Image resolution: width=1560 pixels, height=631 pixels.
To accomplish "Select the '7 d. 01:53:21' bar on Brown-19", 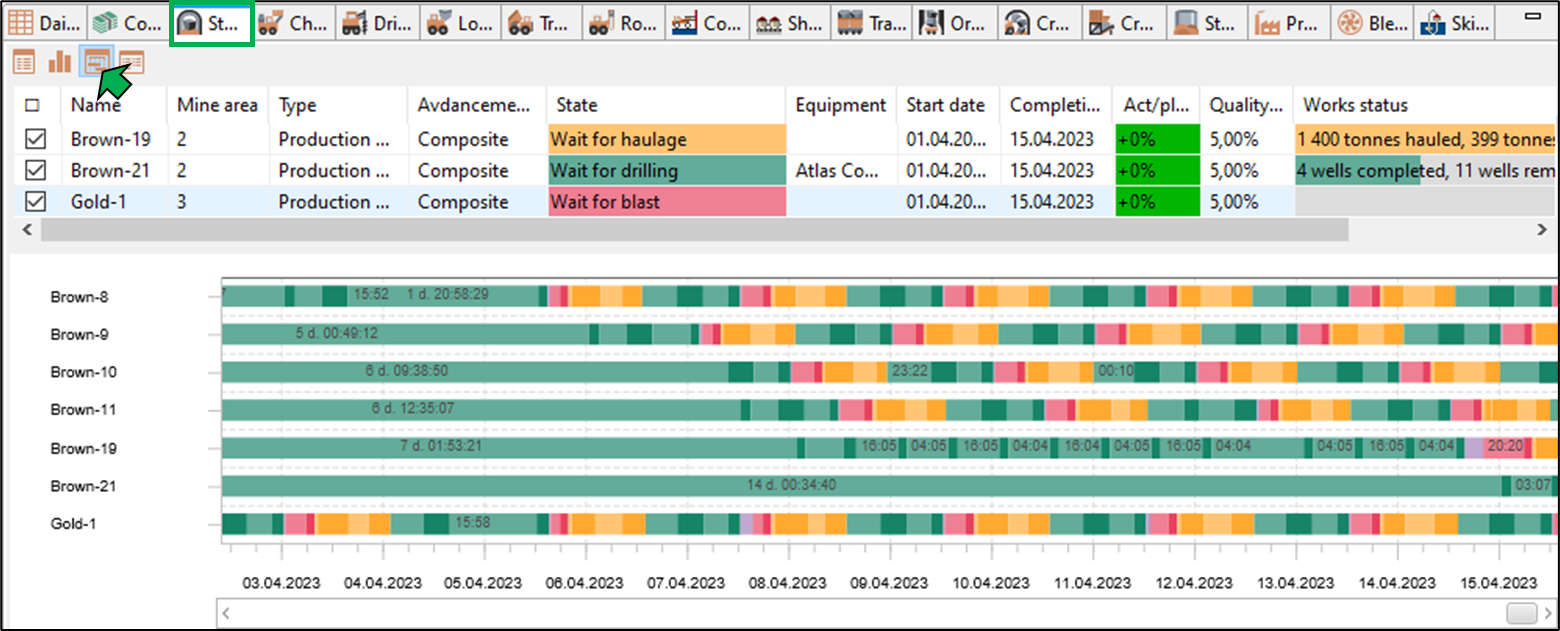I will 509,447.
